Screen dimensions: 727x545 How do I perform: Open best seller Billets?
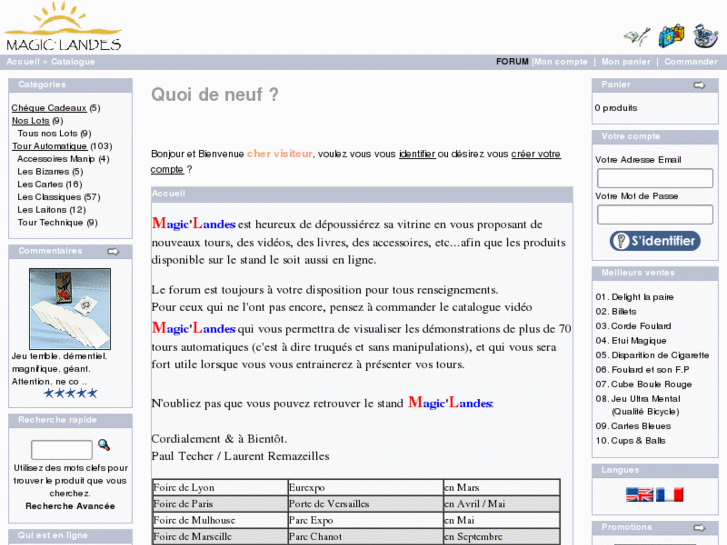(x=624, y=312)
